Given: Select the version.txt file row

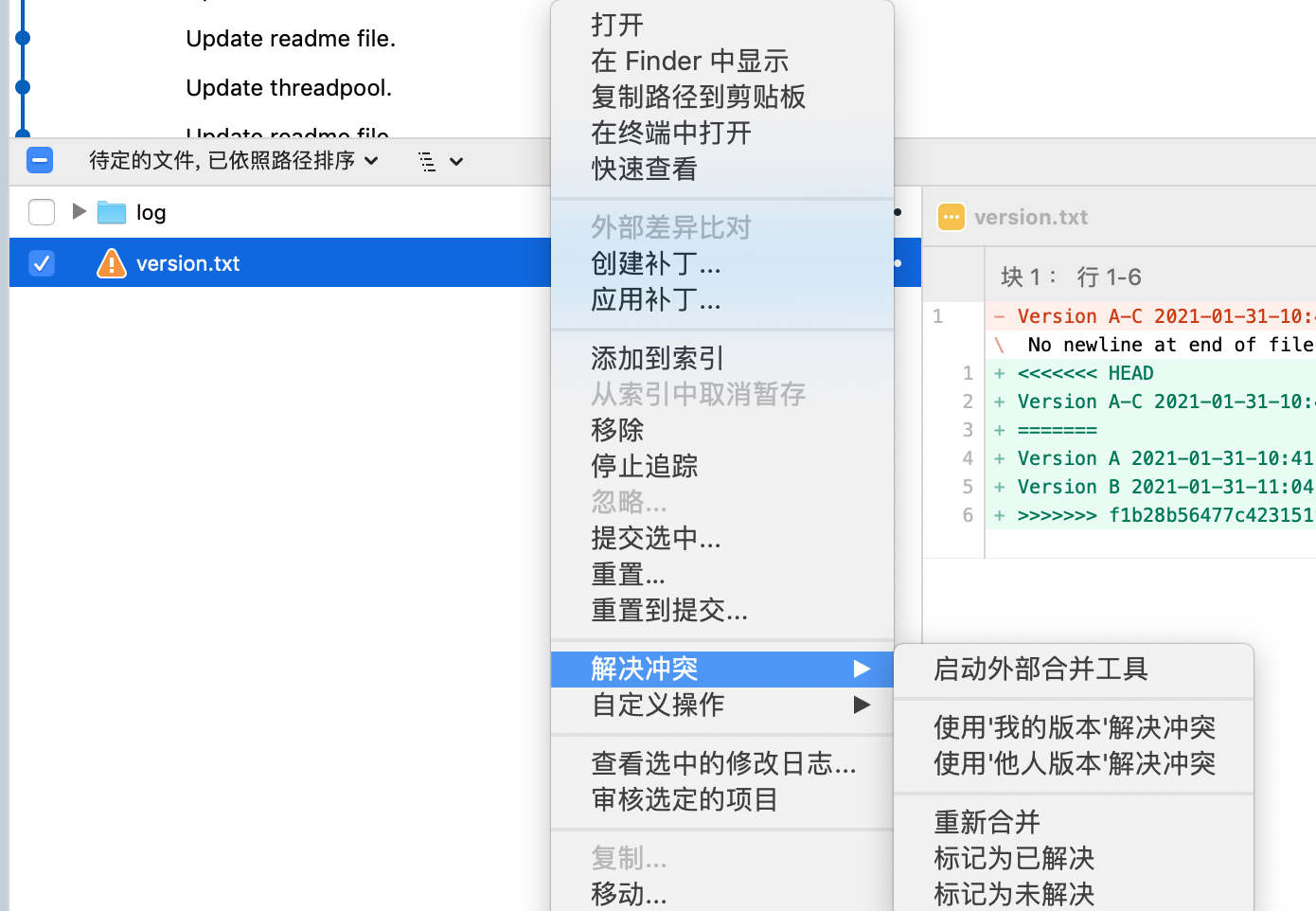Looking at the screenshot, I should (x=280, y=262).
